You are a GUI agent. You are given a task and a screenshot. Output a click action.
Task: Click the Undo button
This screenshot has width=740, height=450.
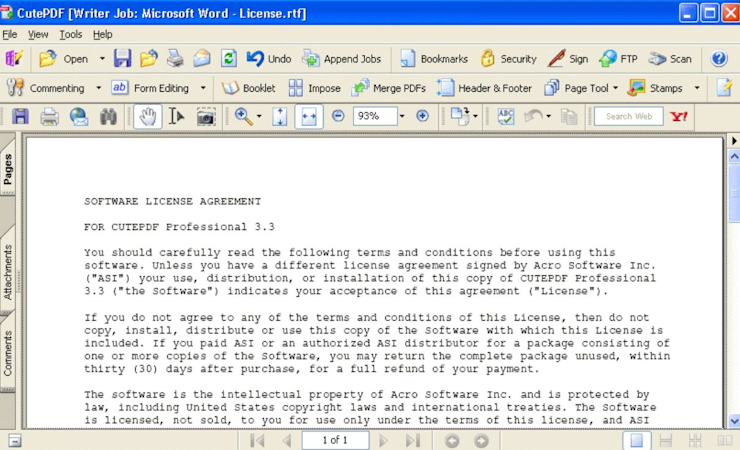click(x=269, y=59)
